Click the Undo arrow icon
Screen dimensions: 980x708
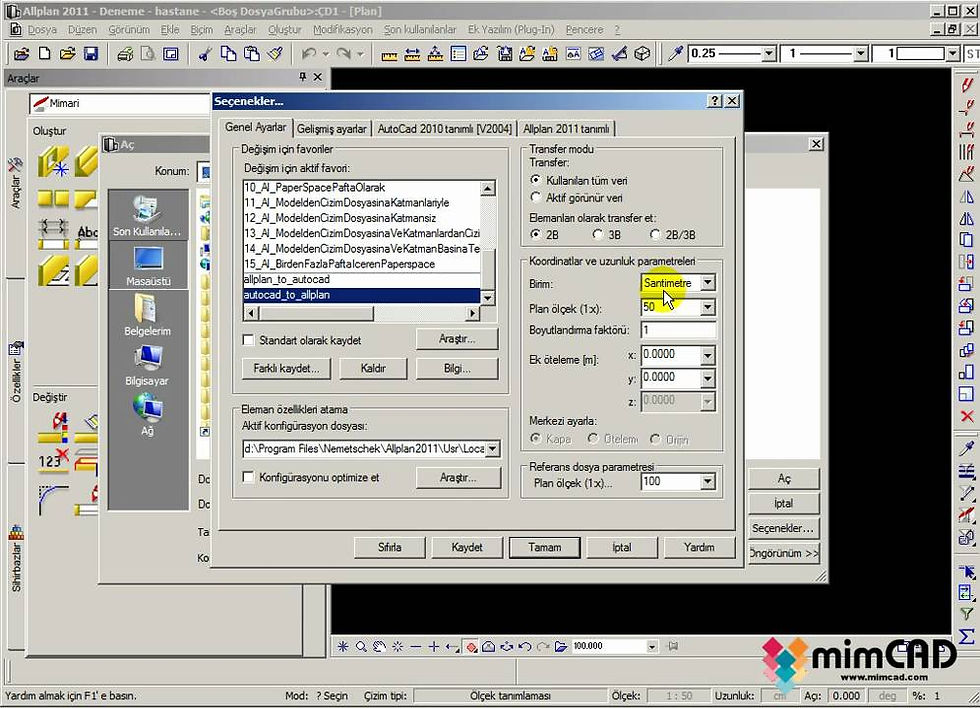click(x=309, y=54)
